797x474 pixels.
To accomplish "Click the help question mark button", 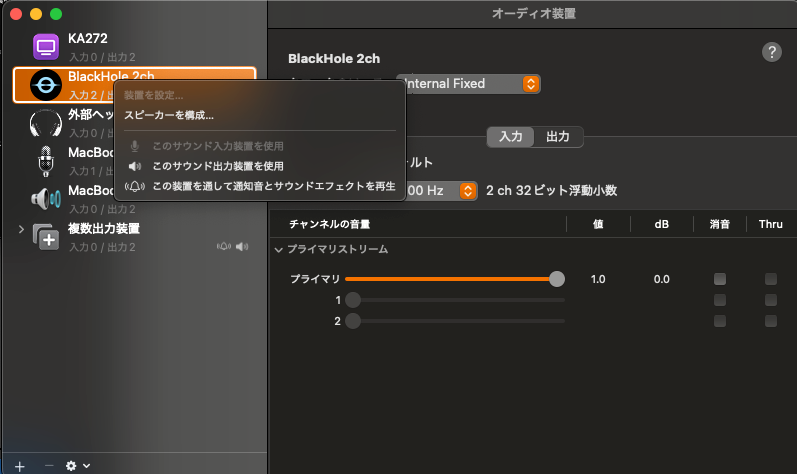I will pyautogui.click(x=772, y=52).
